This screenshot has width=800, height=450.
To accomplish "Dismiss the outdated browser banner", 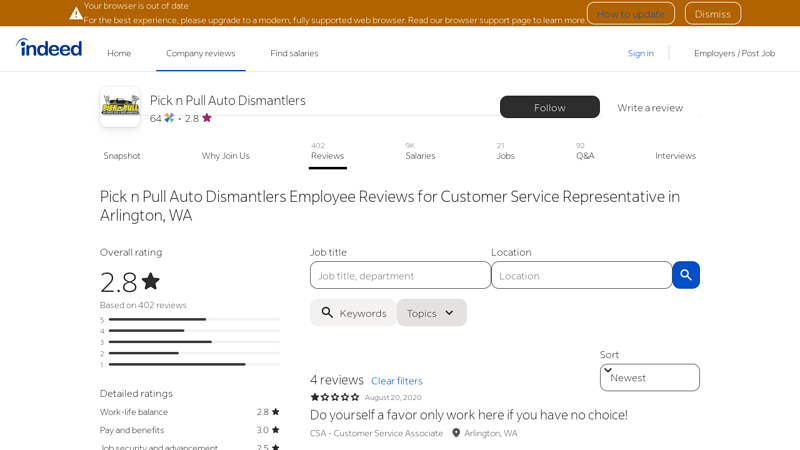I will point(712,13).
